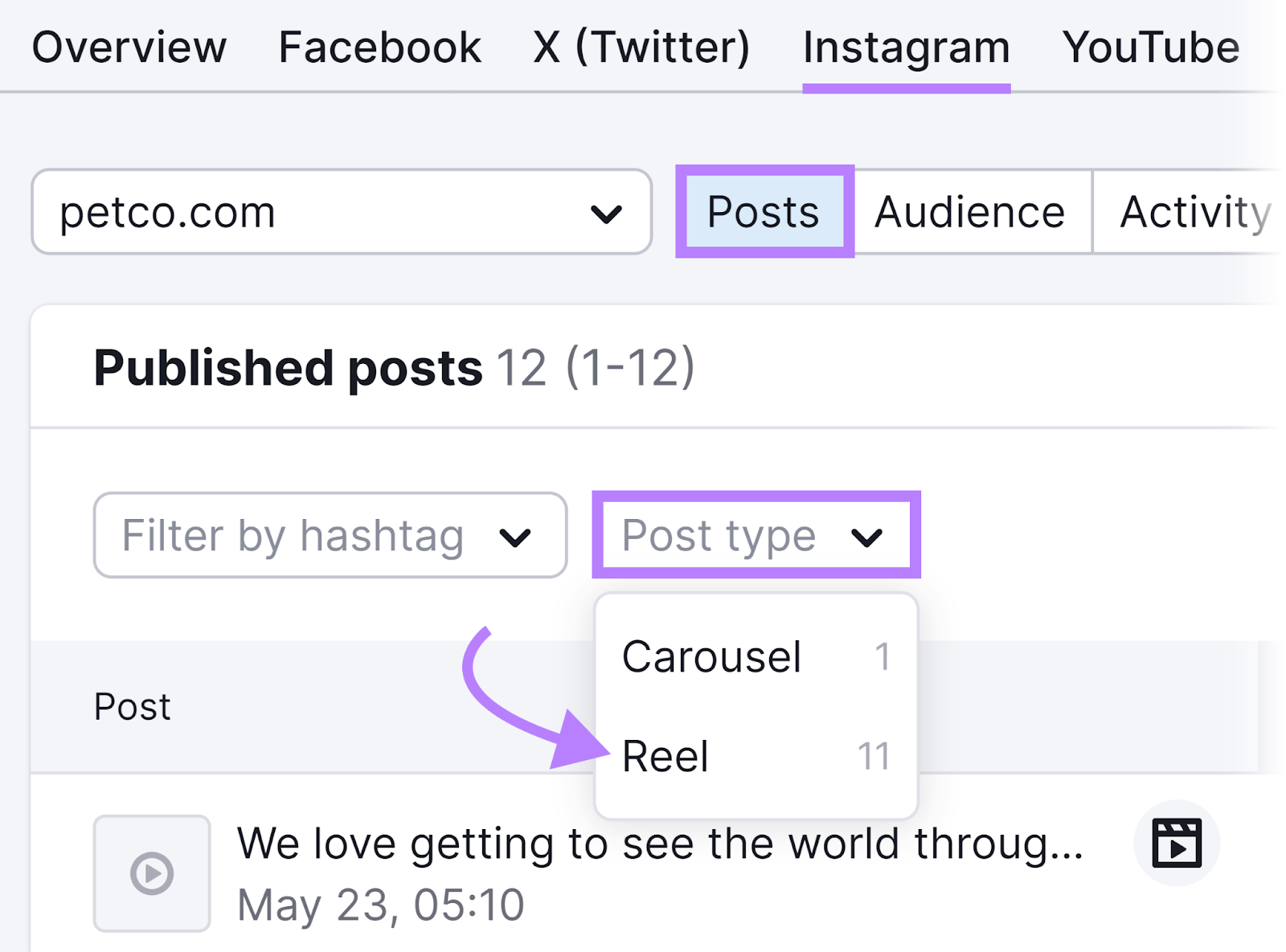Image resolution: width=1286 pixels, height=952 pixels.
Task: Switch to the Audience tab
Action: (x=970, y=211)
